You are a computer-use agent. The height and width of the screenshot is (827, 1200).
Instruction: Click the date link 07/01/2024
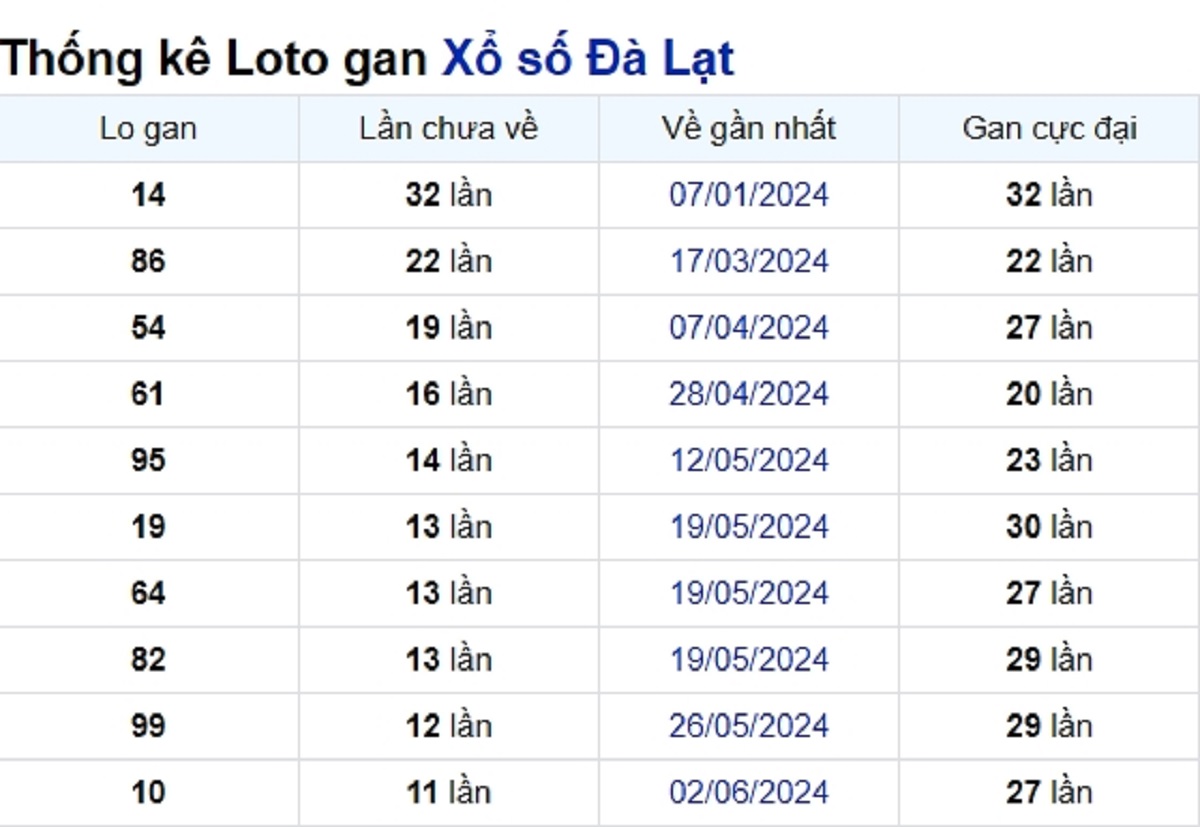tap(749, 194)
